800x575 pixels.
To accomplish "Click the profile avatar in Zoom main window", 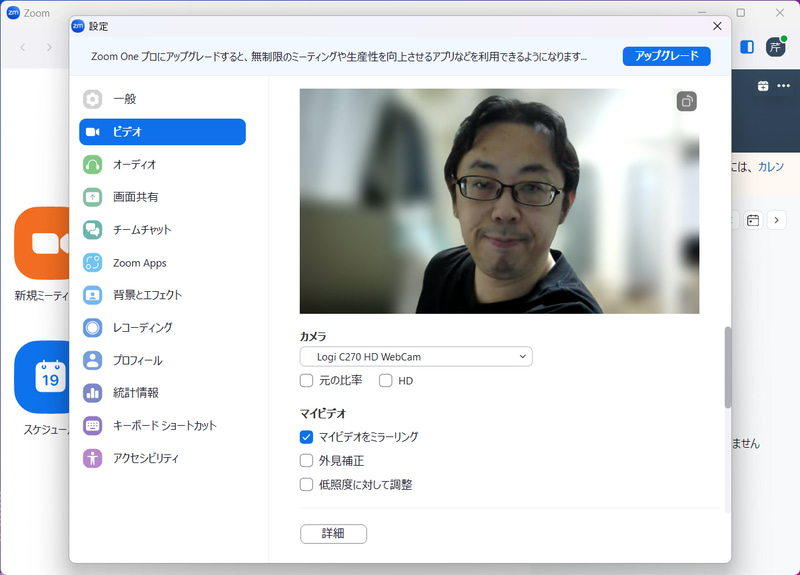I will tap(775, 47).
